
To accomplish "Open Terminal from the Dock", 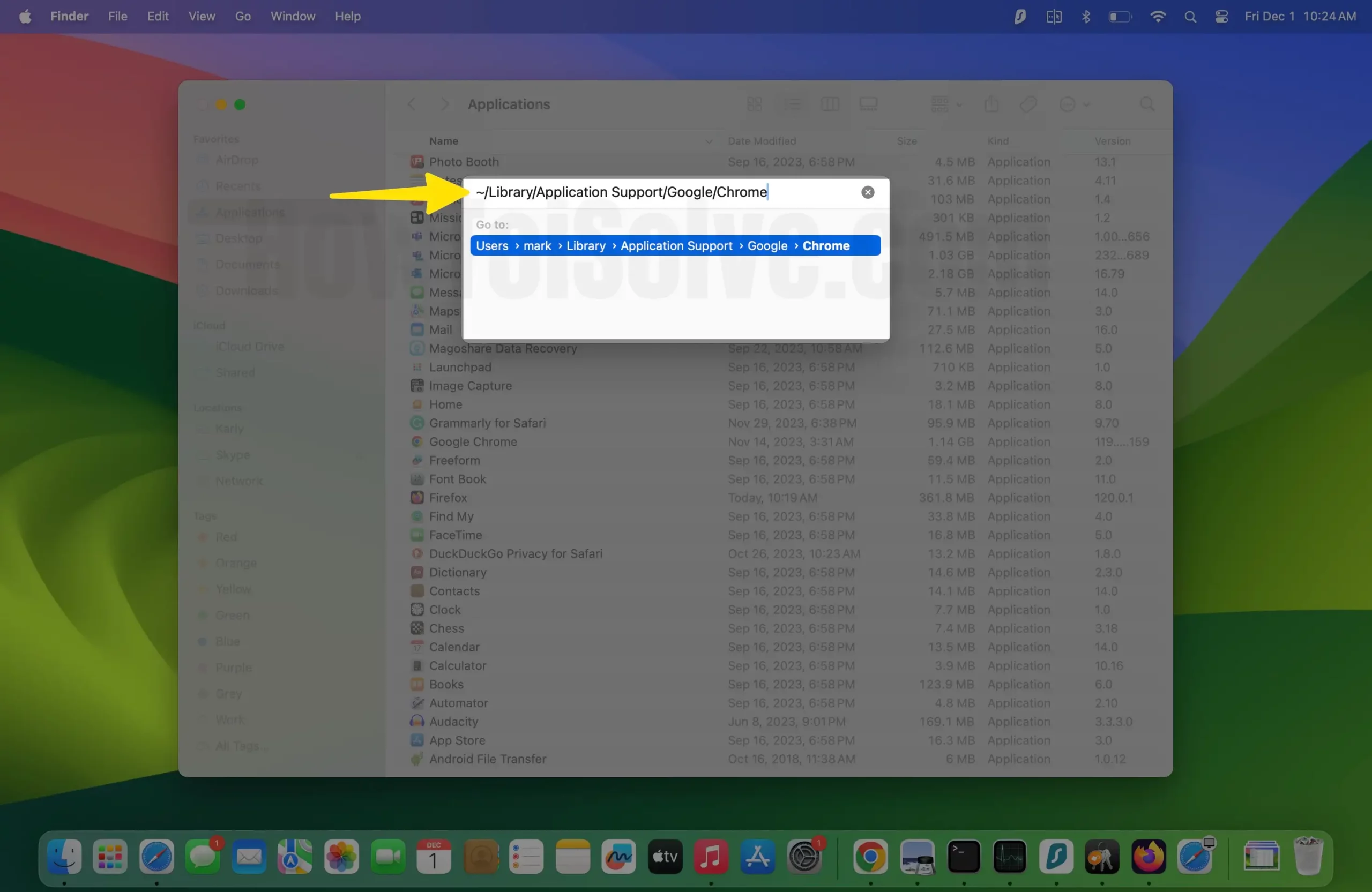I will click(963, 856).
